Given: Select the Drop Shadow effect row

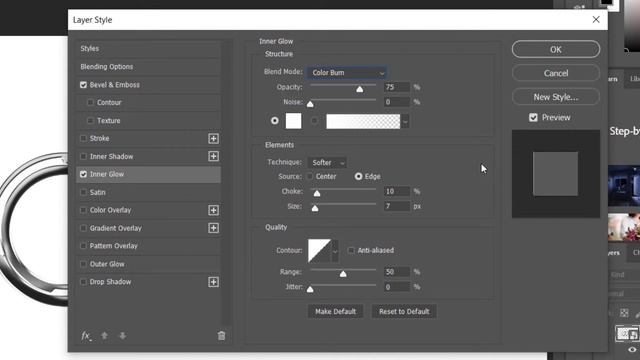Looking at the screenshot, I should click(x=149, y=282).
